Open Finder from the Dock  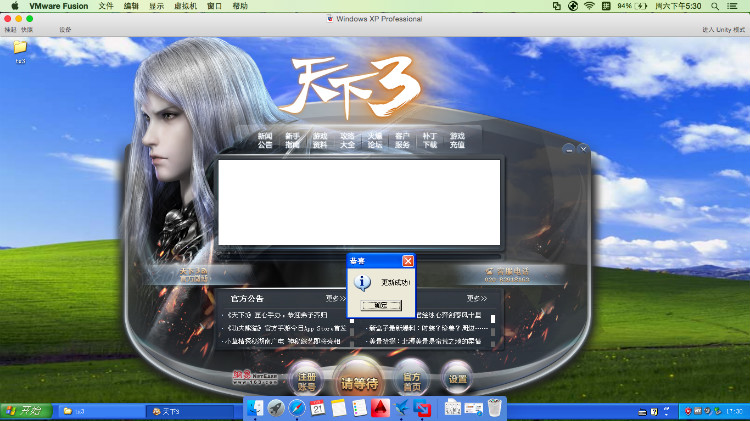coord(255,408)
